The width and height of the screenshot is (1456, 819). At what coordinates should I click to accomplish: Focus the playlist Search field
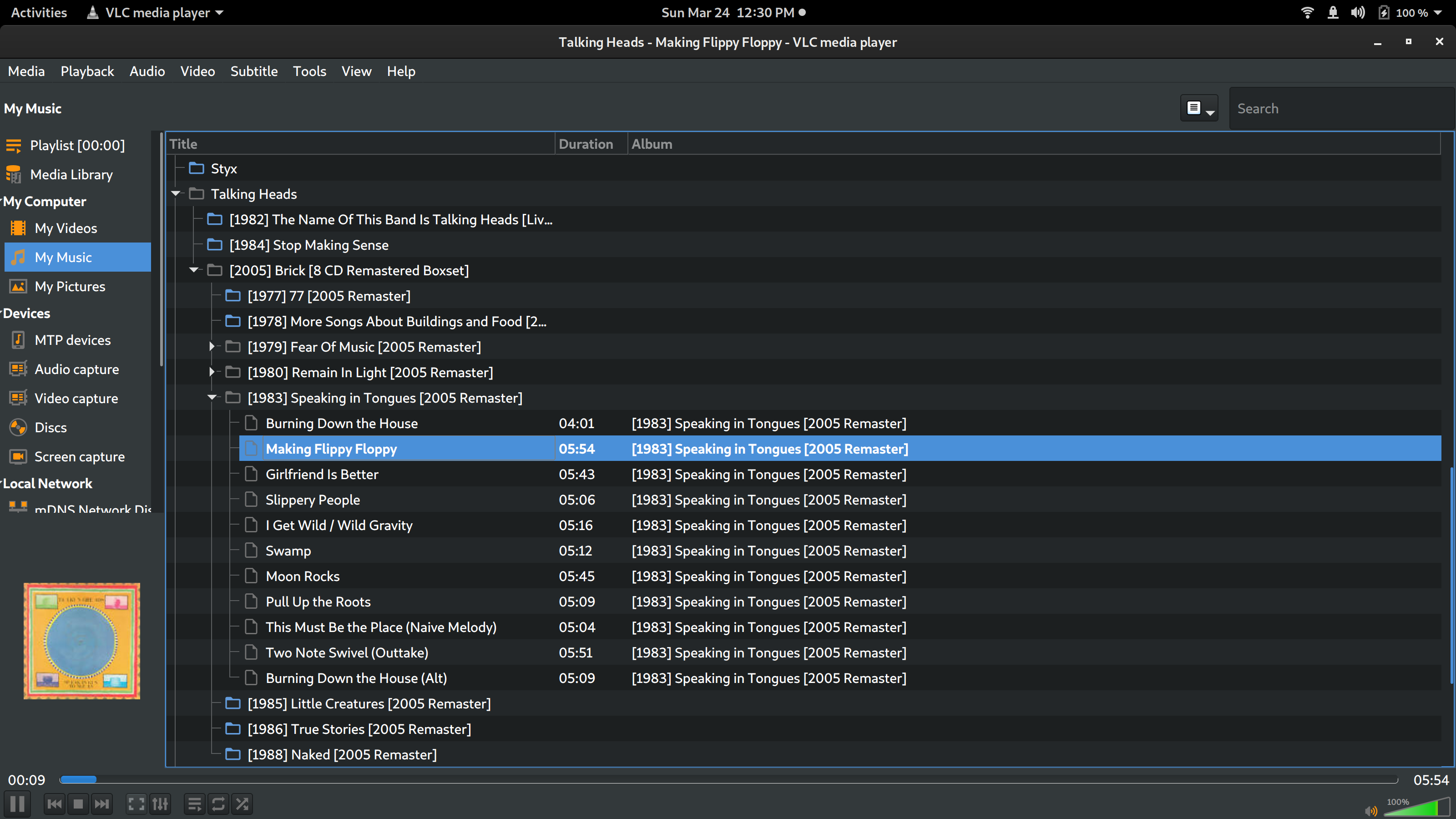[1341, 109]
